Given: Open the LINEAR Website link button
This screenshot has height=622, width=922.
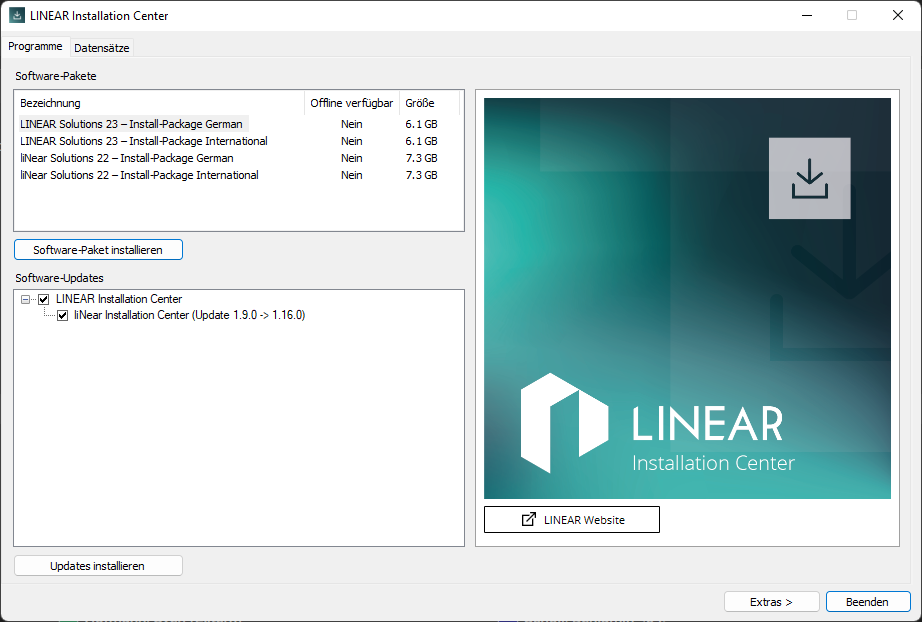Looking at the screenshot, I should [572, 519].
